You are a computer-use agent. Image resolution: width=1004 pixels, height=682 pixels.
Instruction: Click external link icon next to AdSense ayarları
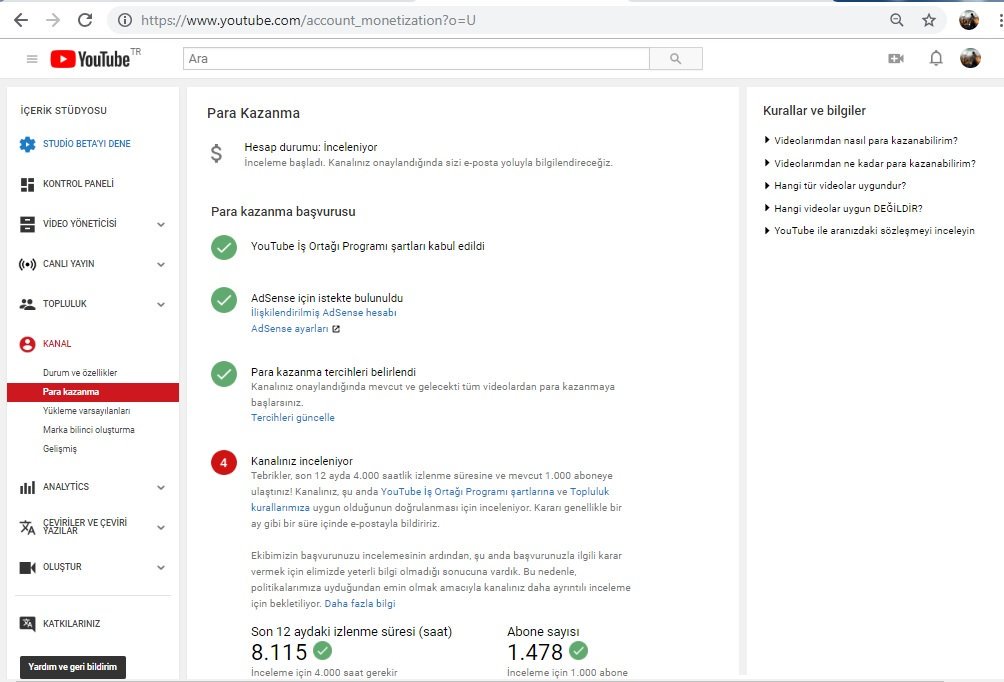pos(336,329)
